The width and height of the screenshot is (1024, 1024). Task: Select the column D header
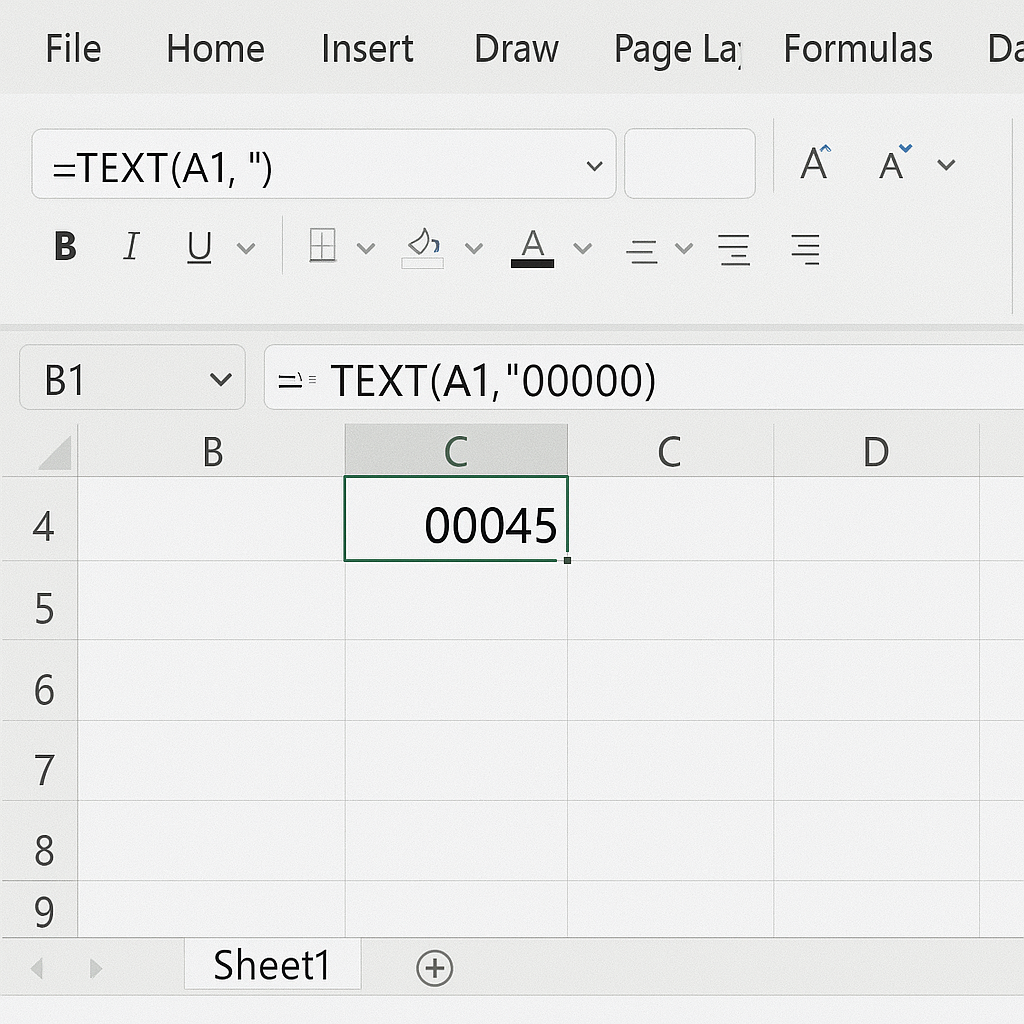click(x=875, y=452)
